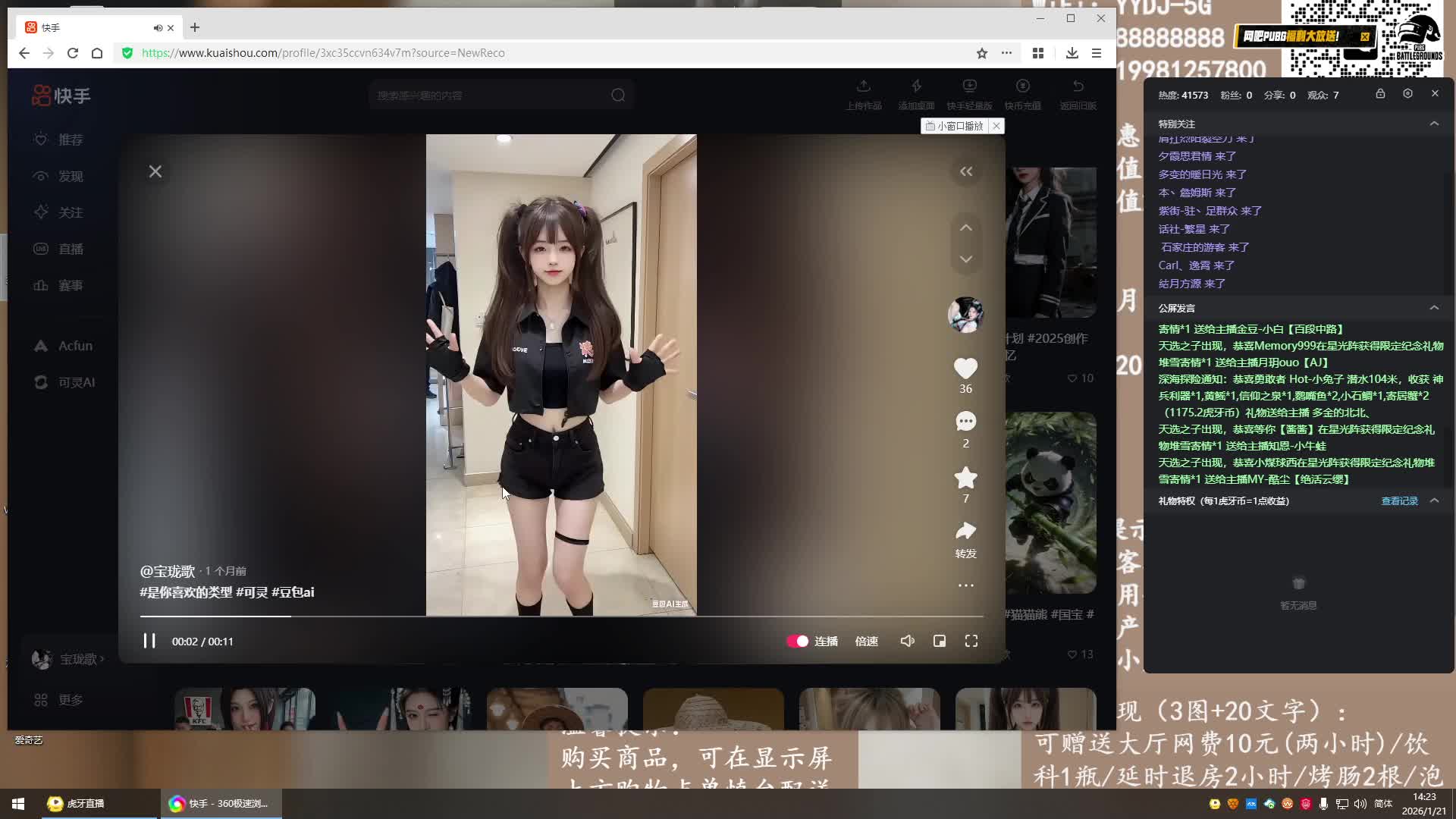Open the video comments bubble
The image size is (1456, 819).
tap(965, 422)
